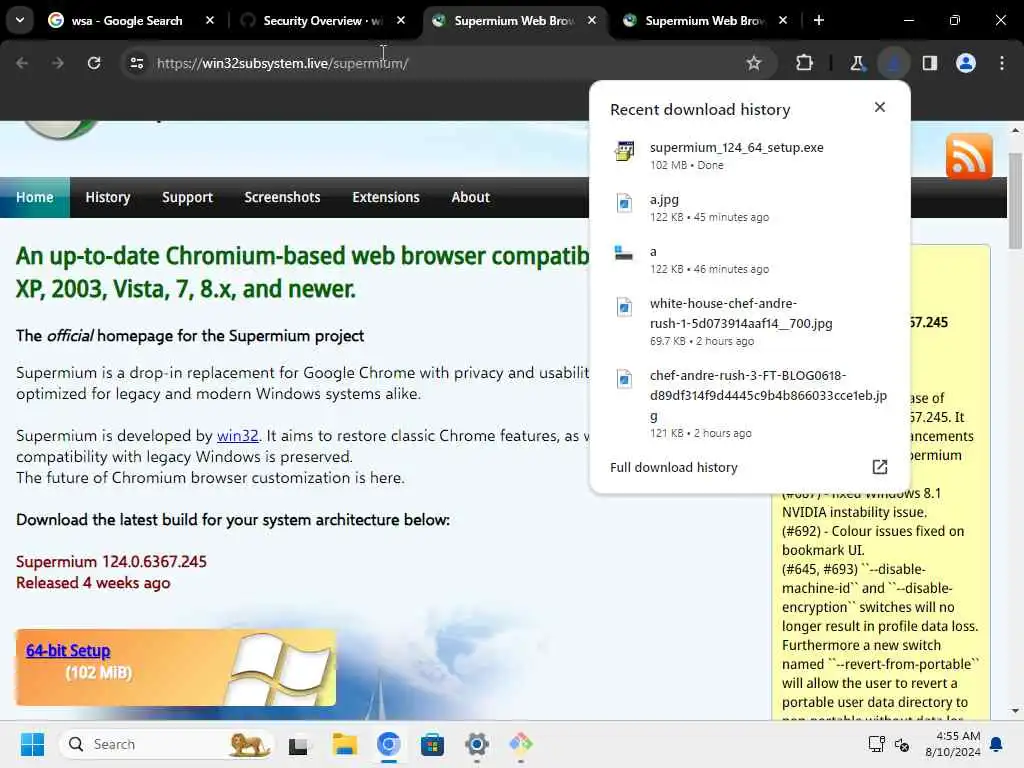Open the Windows Start menu
1024x768 pixels.
[32, 744]
